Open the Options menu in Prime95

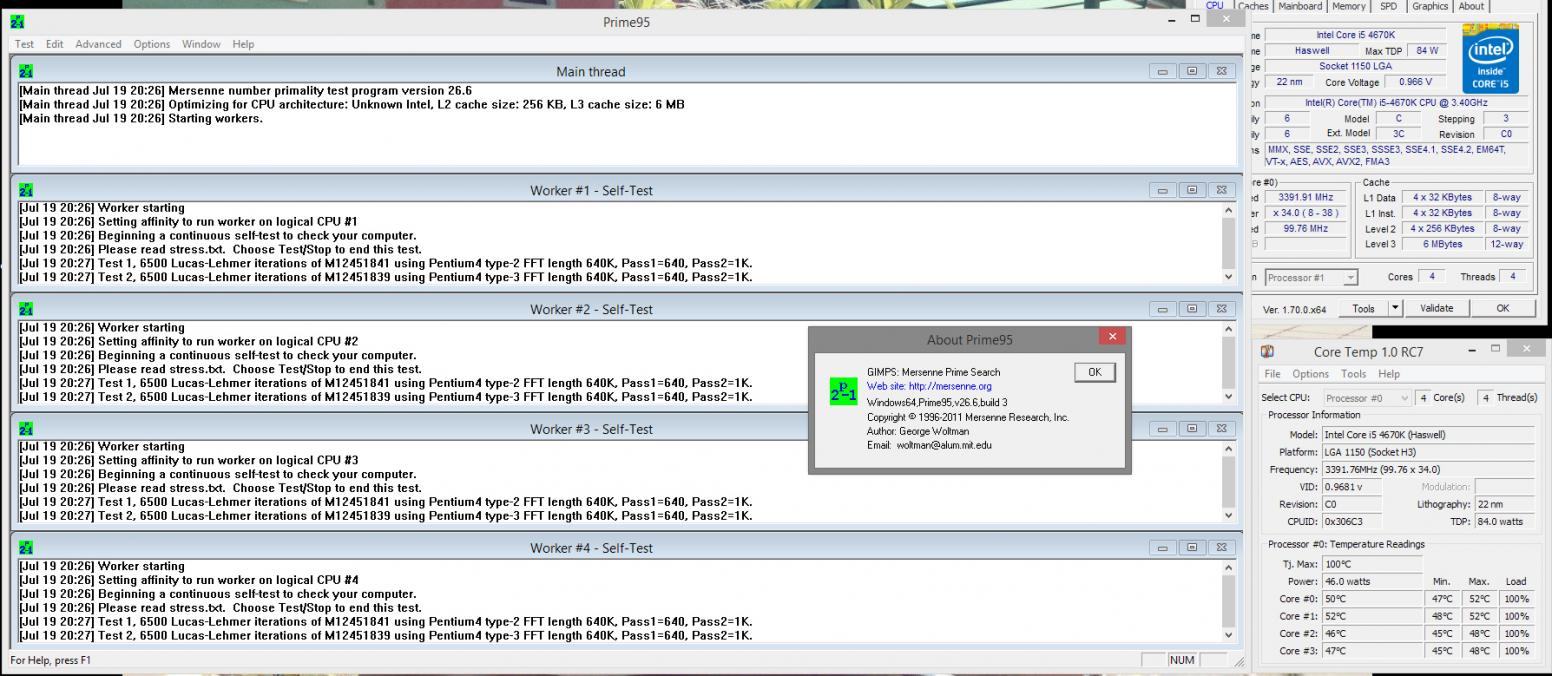coord(152,44)
